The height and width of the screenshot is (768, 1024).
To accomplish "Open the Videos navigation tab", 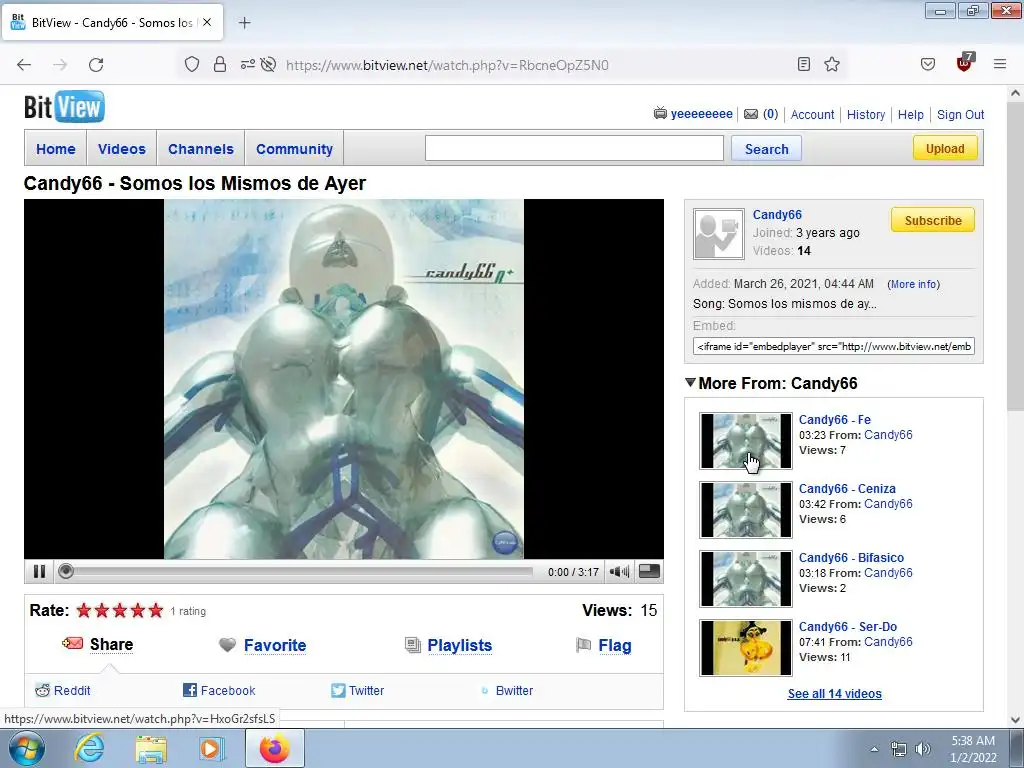I will pyautogui.click(x=121, y=149).
